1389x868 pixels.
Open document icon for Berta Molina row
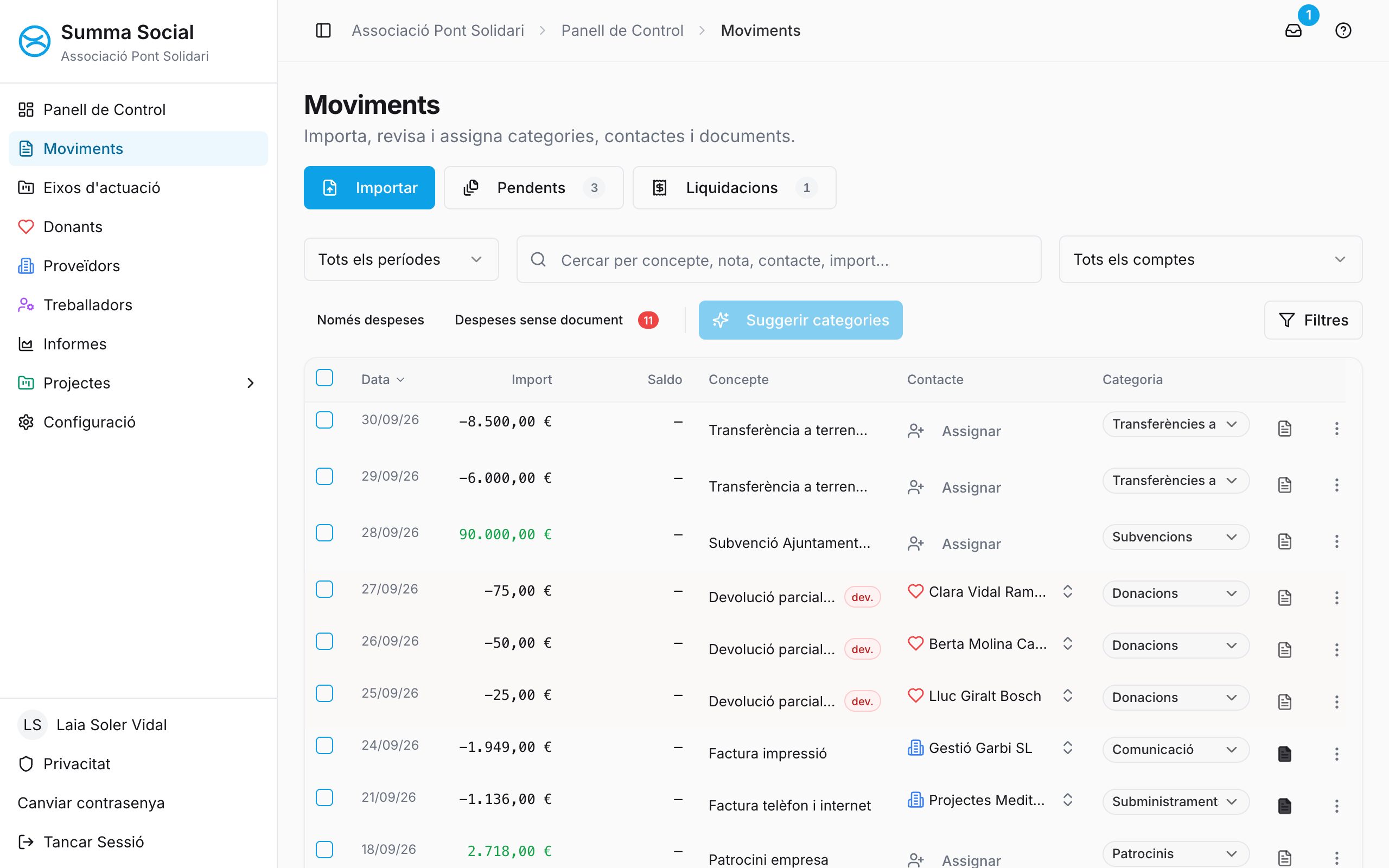(1284, 650)
